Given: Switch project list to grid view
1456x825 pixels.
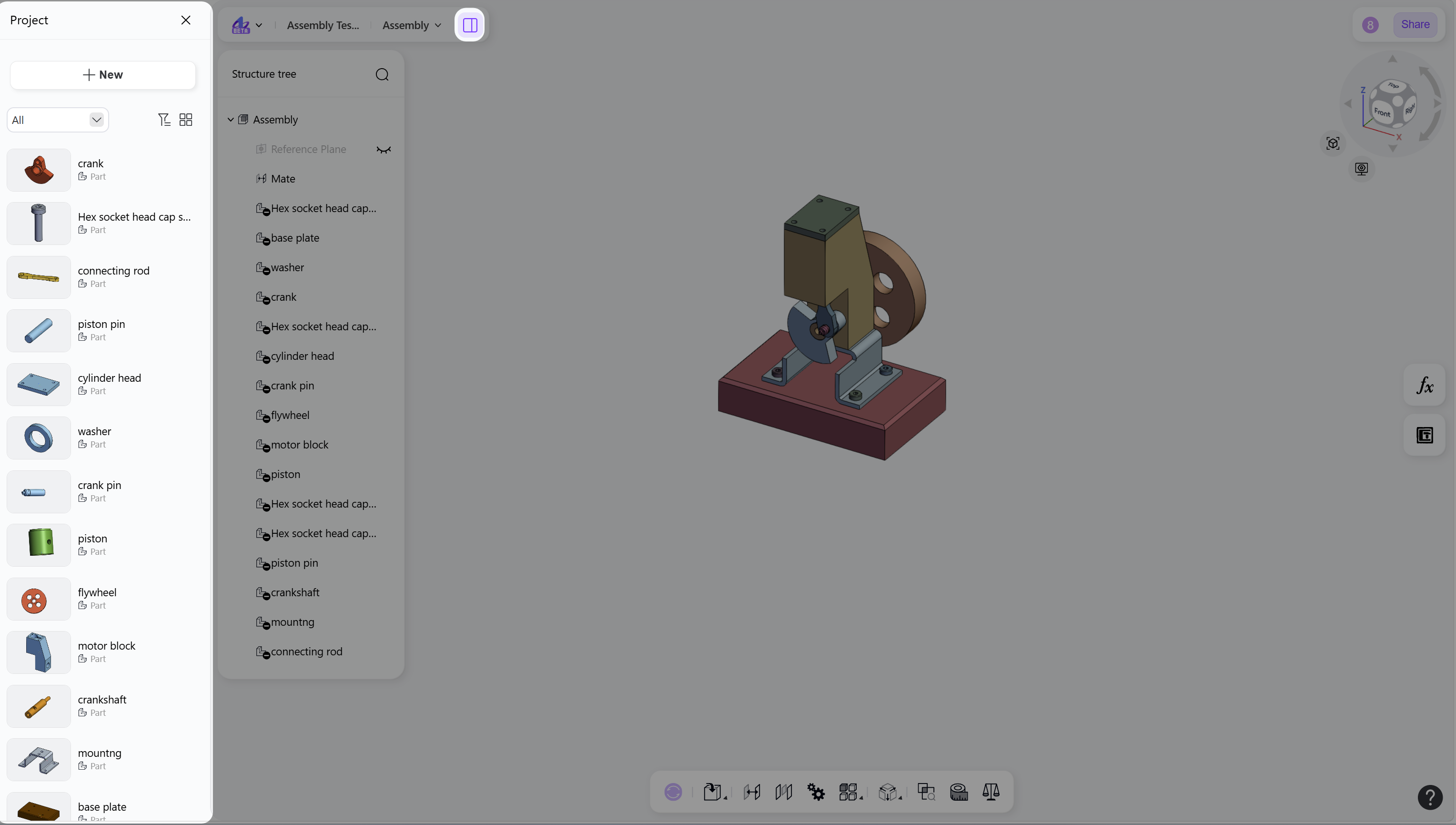Looking at the screenshot, I should coord(186,120).
